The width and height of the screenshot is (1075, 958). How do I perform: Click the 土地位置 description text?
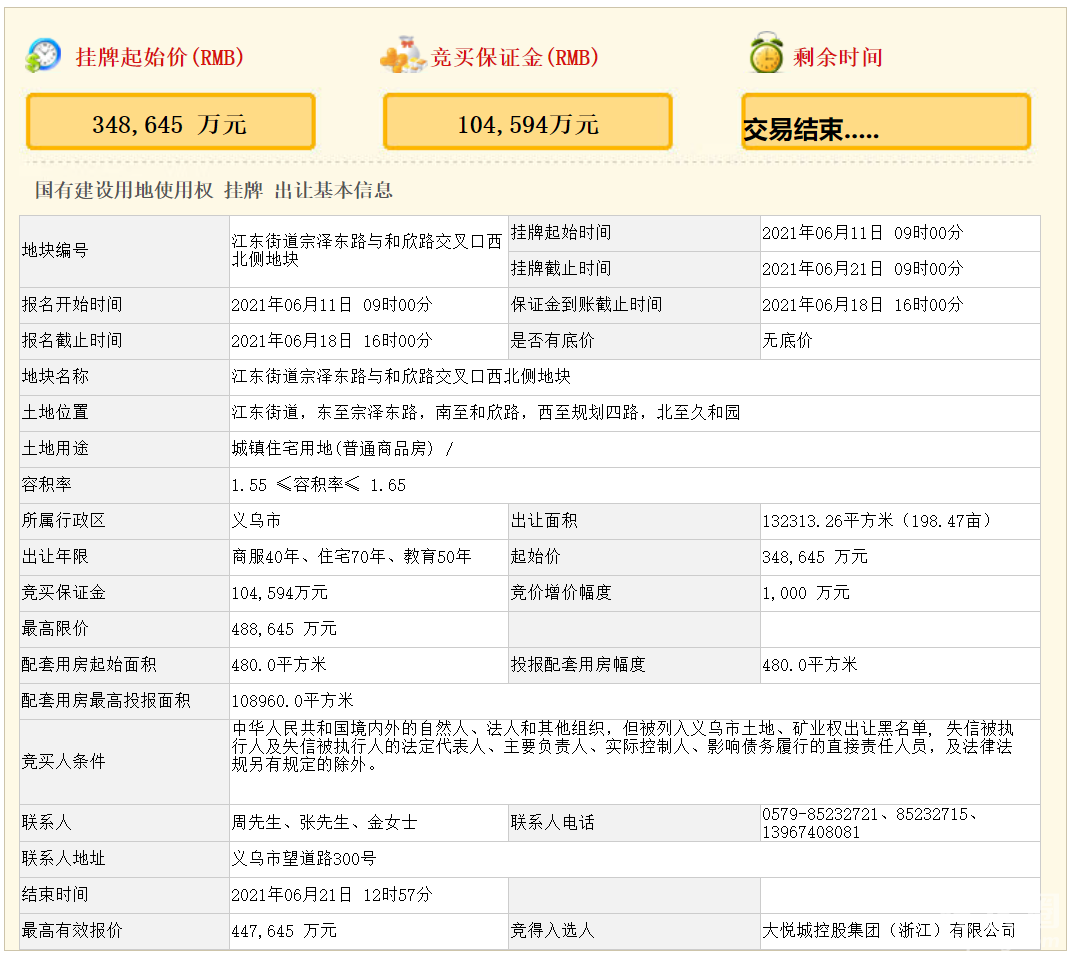[486, 413]
